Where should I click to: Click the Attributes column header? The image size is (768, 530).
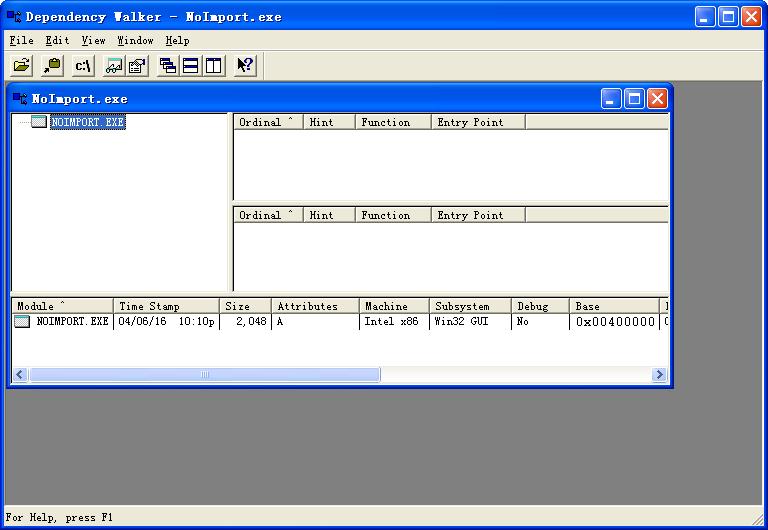(x=315, y=306)
